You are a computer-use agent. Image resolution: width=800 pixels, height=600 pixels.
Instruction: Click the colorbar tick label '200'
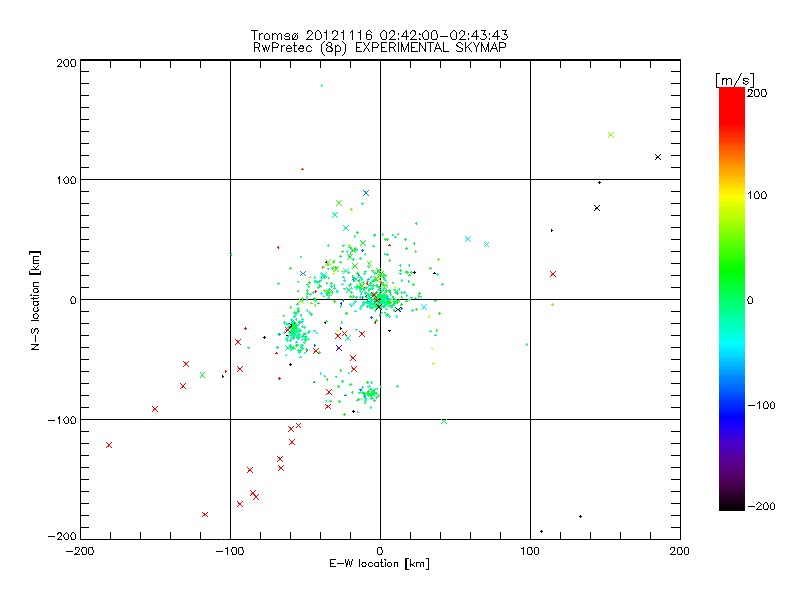(x=757, y=93)
